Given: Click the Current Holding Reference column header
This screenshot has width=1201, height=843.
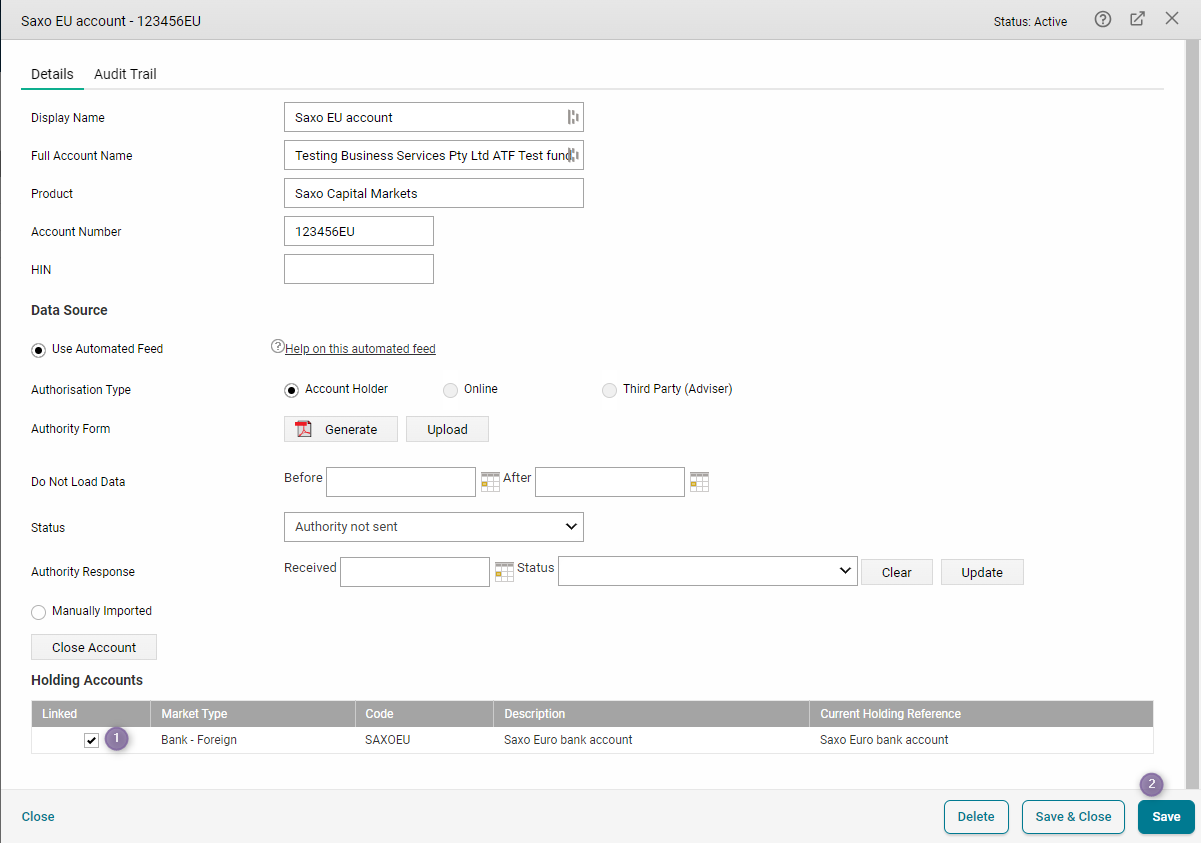Looking at the screenshot, I should [981, 714].
